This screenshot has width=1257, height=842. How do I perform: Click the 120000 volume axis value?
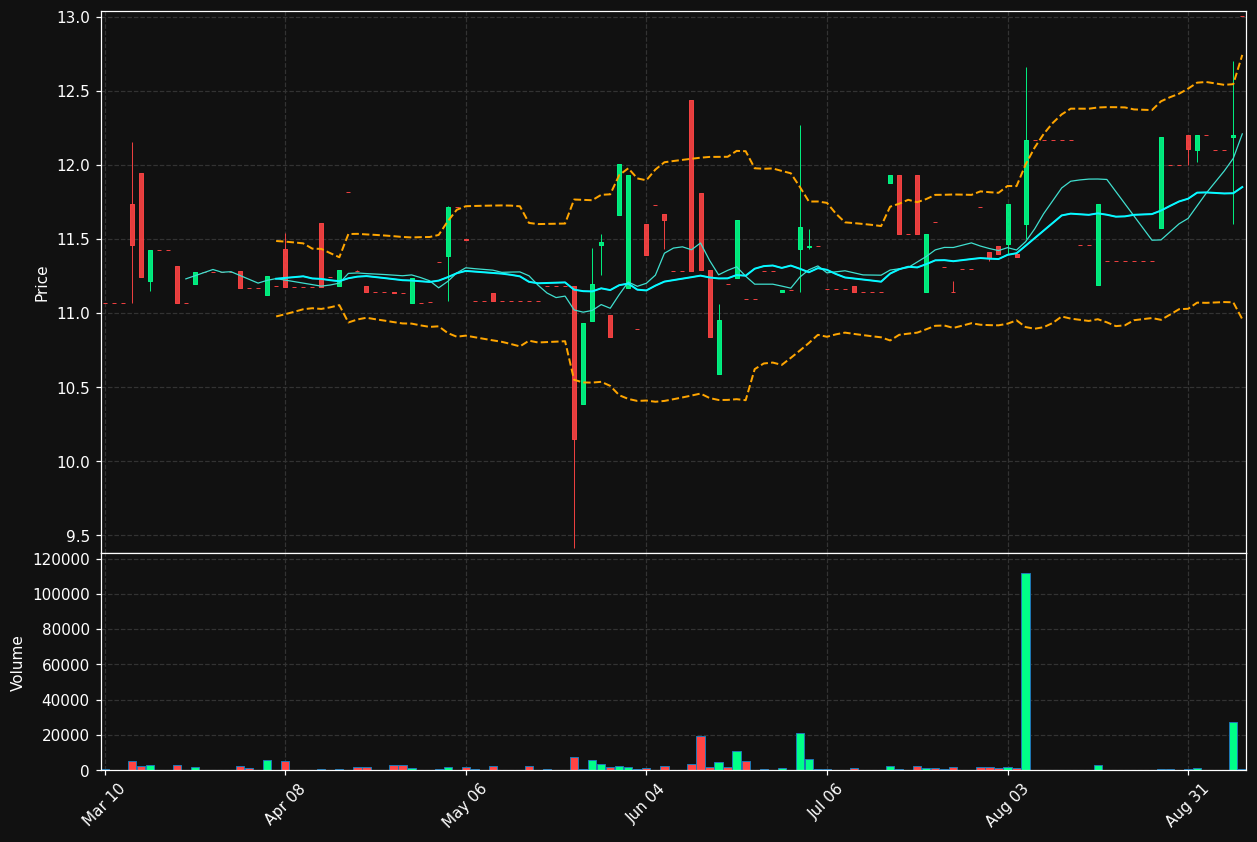63,560
